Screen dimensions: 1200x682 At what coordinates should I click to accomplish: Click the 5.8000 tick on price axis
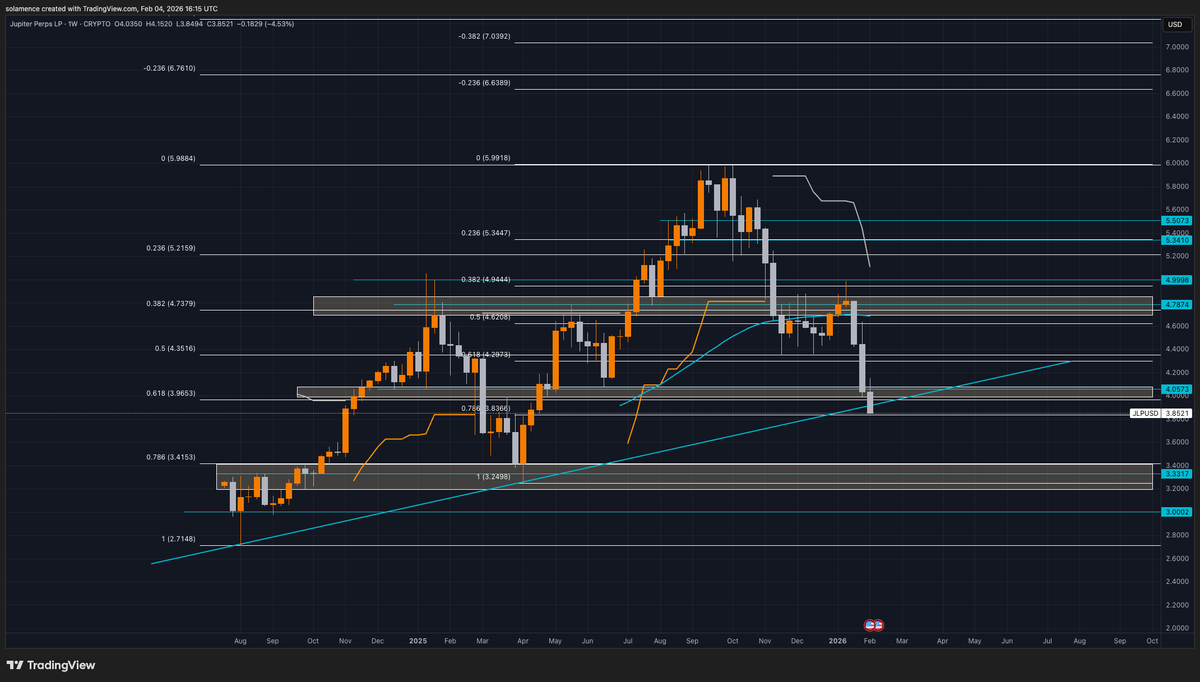pyautogui.click(x=1177, y=186)
